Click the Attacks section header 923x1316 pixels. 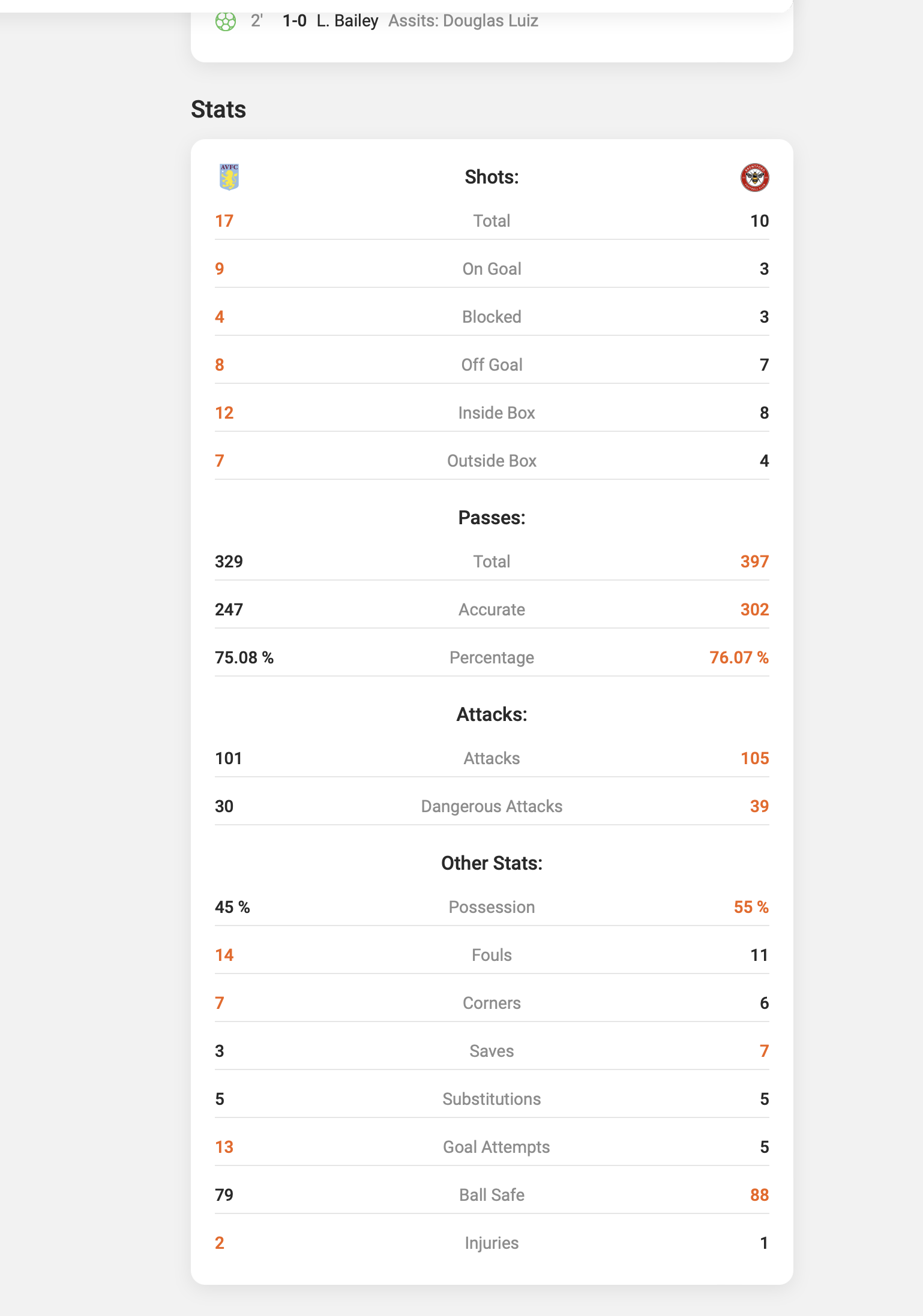tap(492, 714)
